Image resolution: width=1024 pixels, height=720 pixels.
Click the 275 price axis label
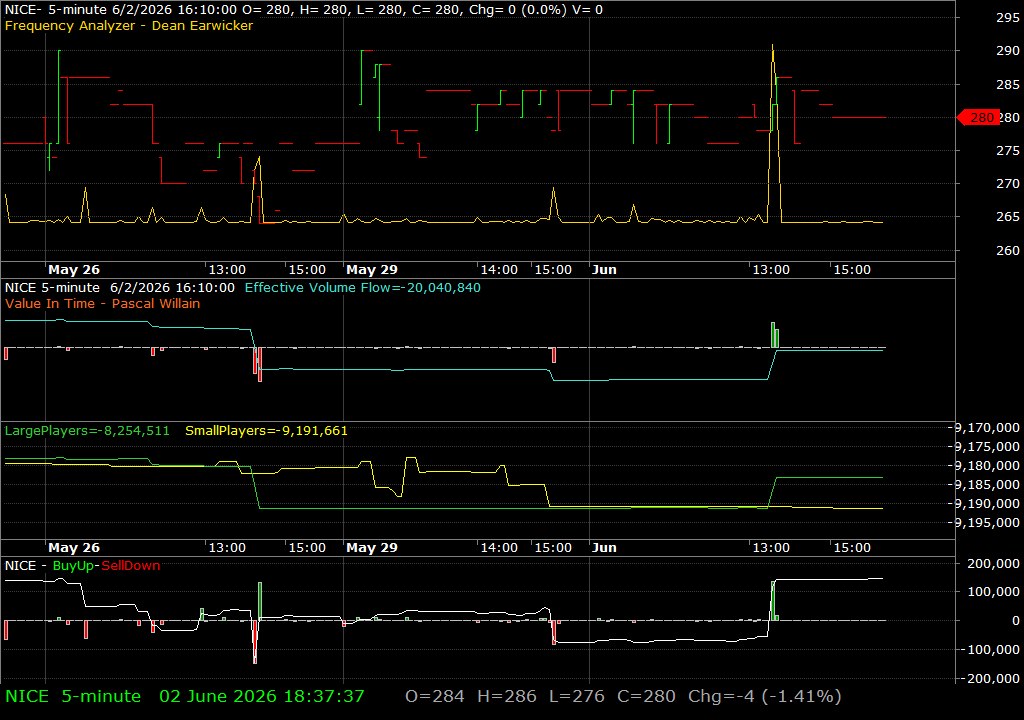(x=1008, y=150)
